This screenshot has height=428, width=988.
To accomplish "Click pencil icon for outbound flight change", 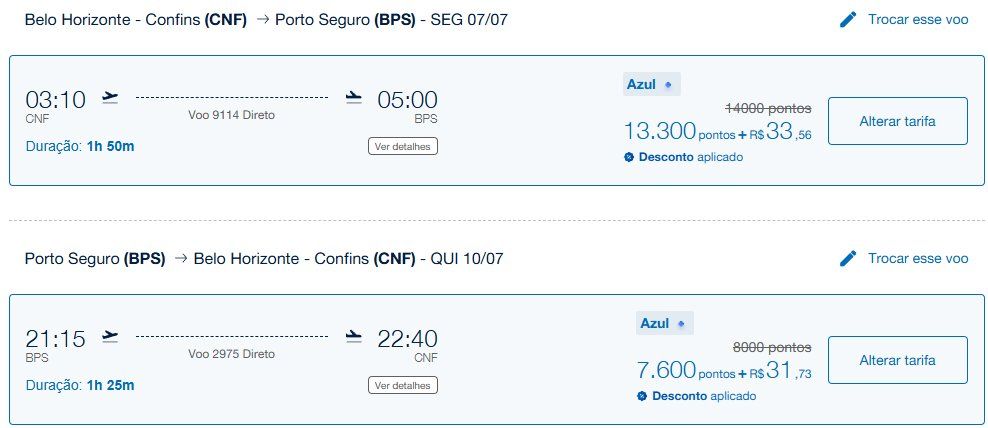I will pyautogui.click(x=848, y=19).
